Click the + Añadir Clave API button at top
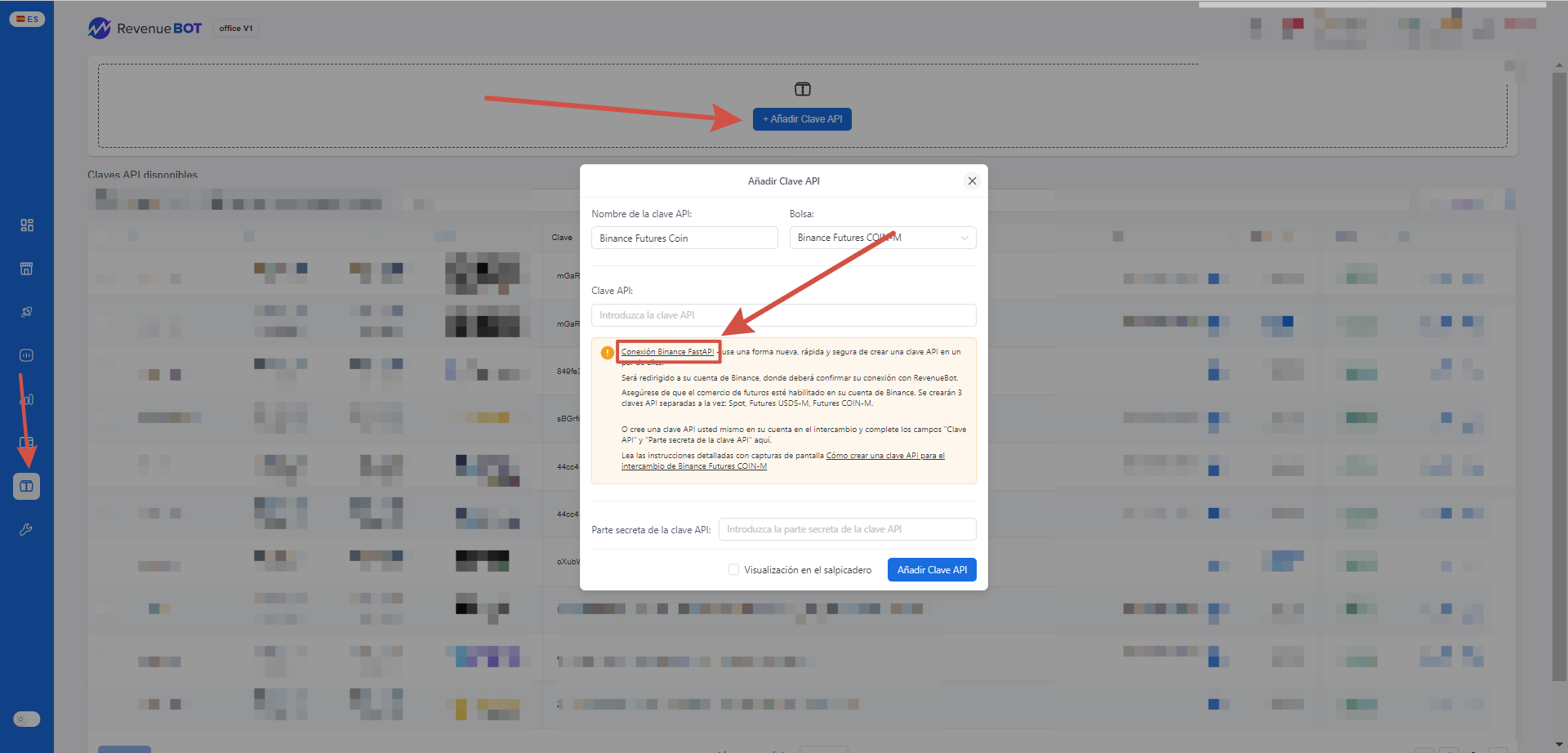Screen dimensions: 1568x753 802,119
